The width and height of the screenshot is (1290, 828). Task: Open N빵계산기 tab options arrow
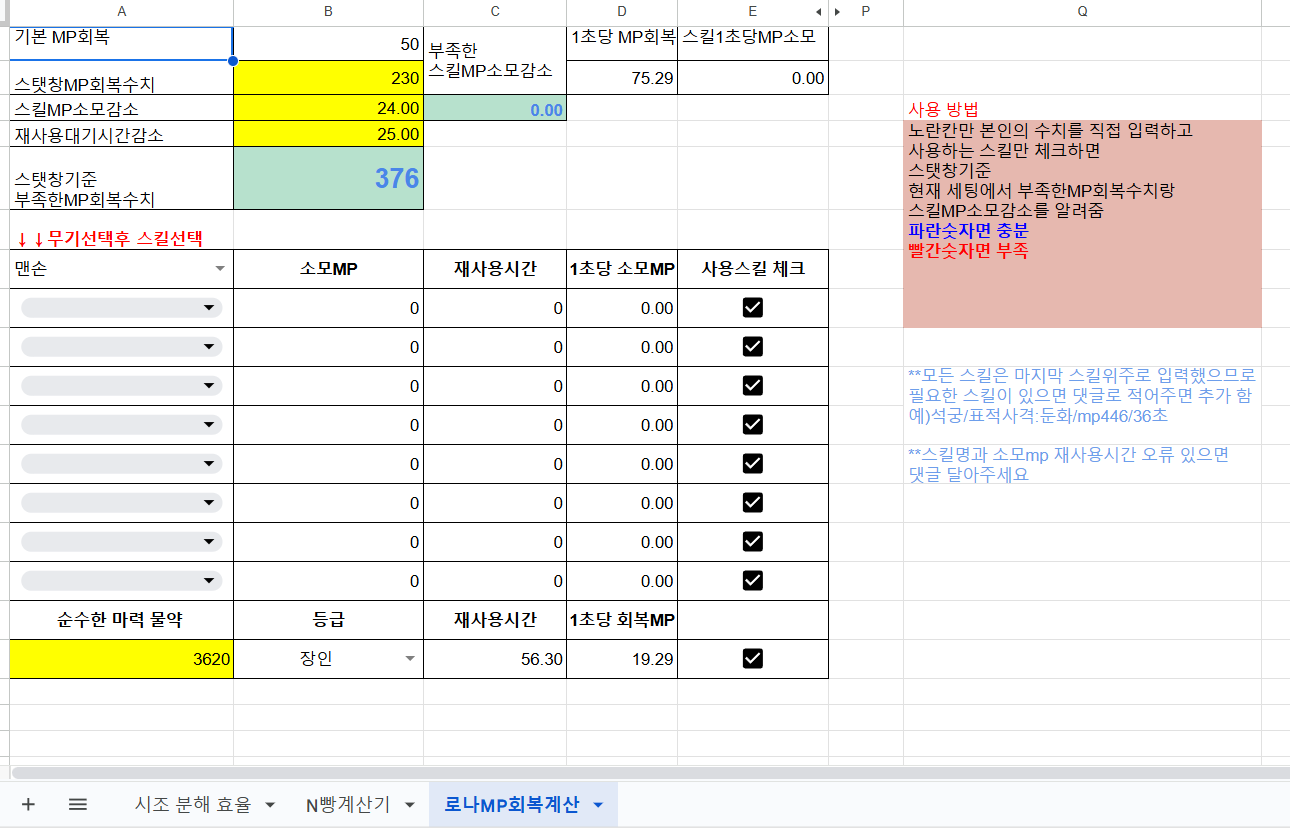click(409, 805)
